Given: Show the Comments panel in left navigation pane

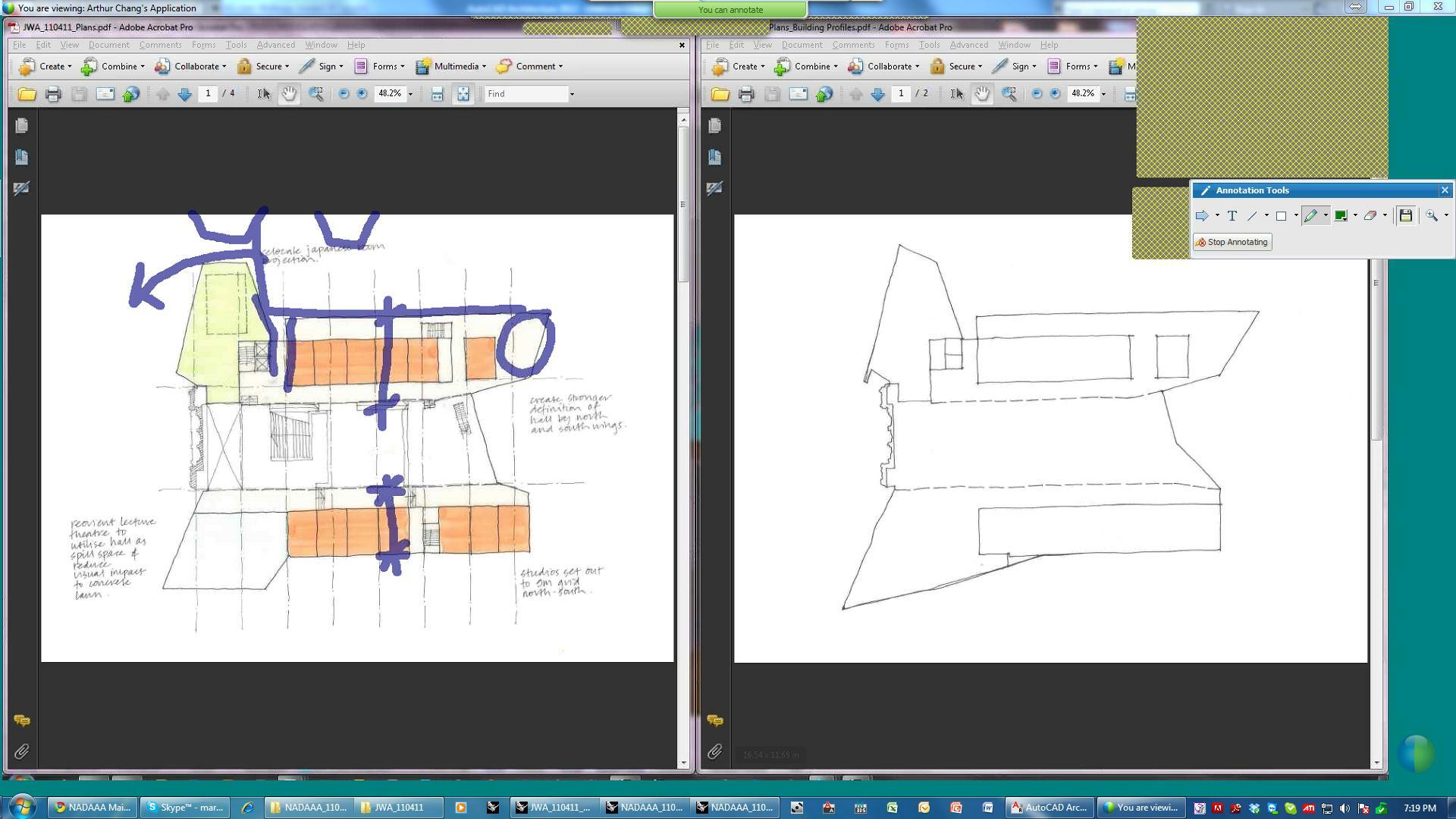Looking at the screenshot, I should click(21, 720).
